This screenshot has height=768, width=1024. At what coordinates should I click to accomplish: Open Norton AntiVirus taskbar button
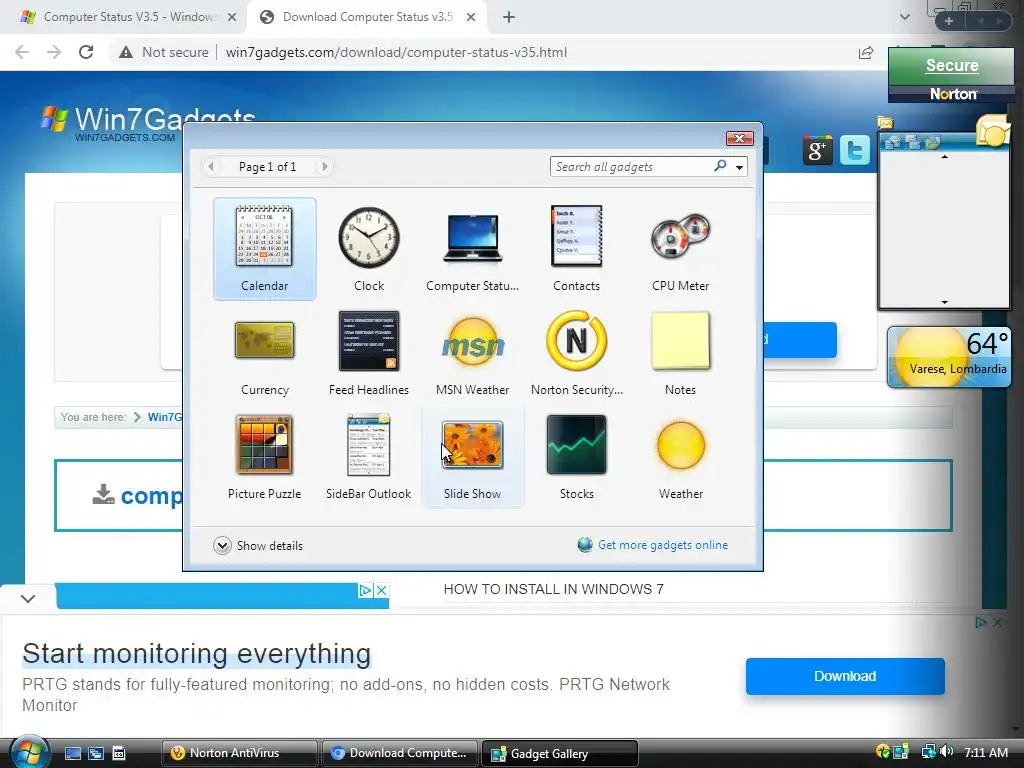pyautogui.click(x=240, y=753)
